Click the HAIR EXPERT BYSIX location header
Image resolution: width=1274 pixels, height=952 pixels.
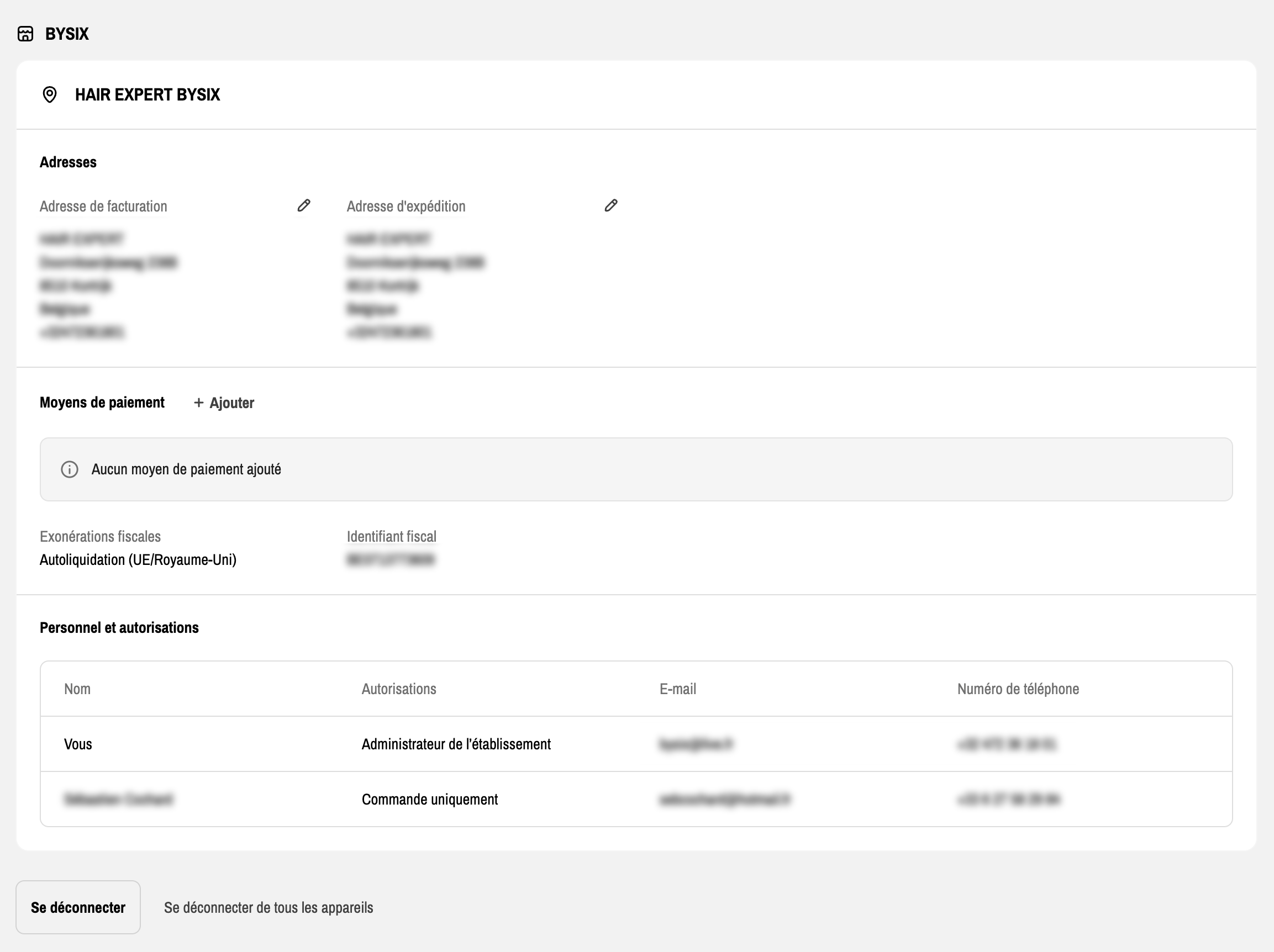coord(148,94)
